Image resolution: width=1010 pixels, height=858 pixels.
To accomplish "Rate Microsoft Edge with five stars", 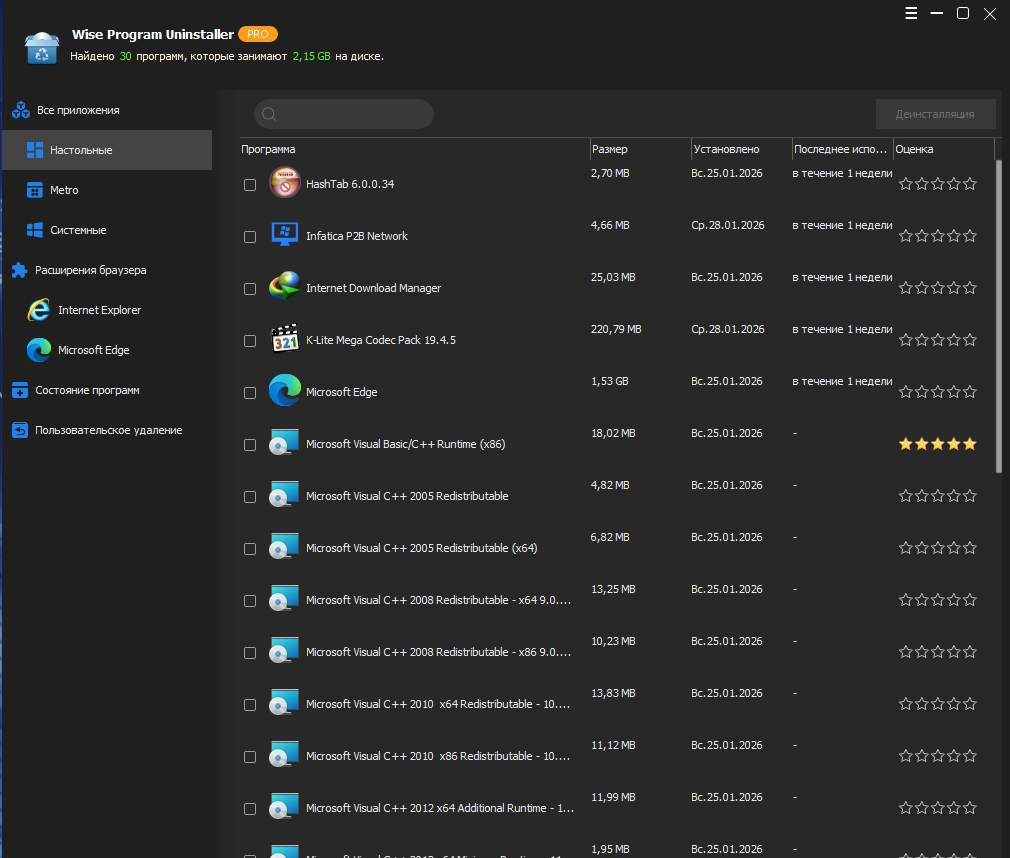I will tap(970, 392).
